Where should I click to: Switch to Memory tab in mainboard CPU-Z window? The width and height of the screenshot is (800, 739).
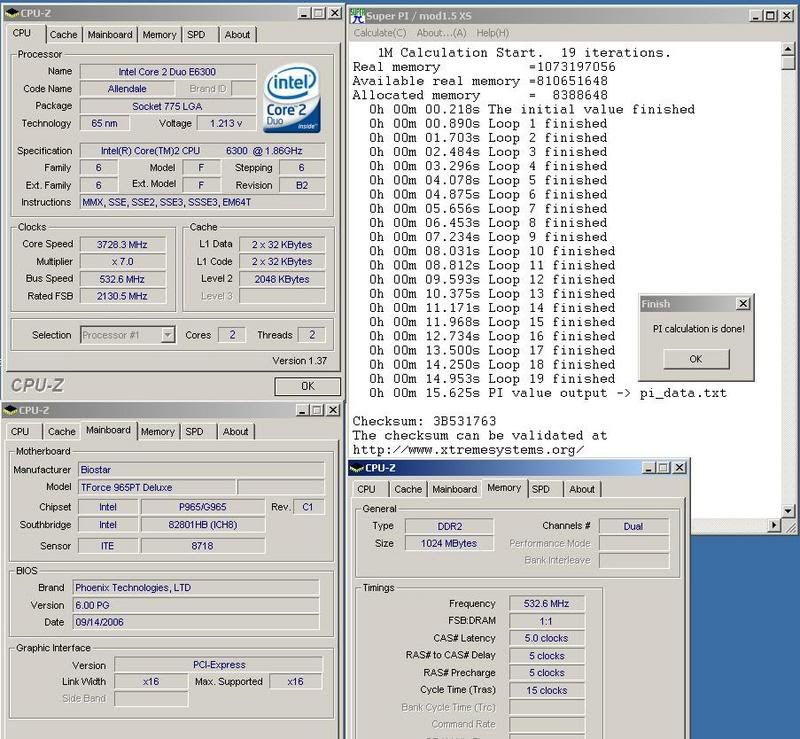click(x=158, y=432)
